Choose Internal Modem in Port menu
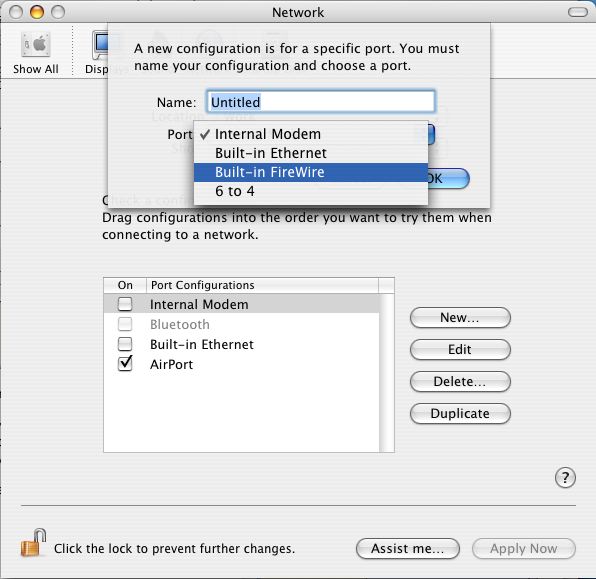 (311, 134)
